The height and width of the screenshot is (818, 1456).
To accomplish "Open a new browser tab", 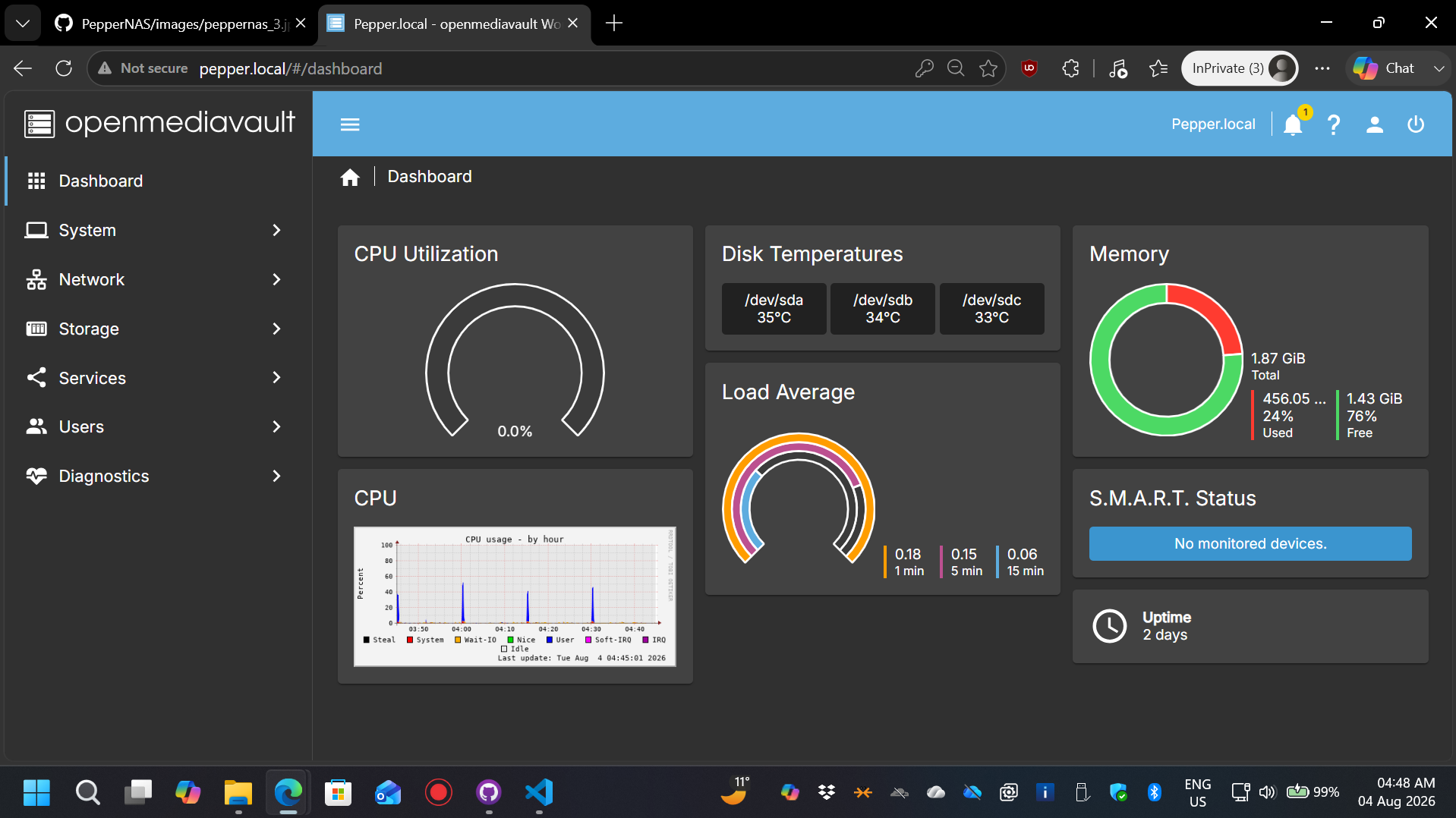I will (x=614, y=24).
